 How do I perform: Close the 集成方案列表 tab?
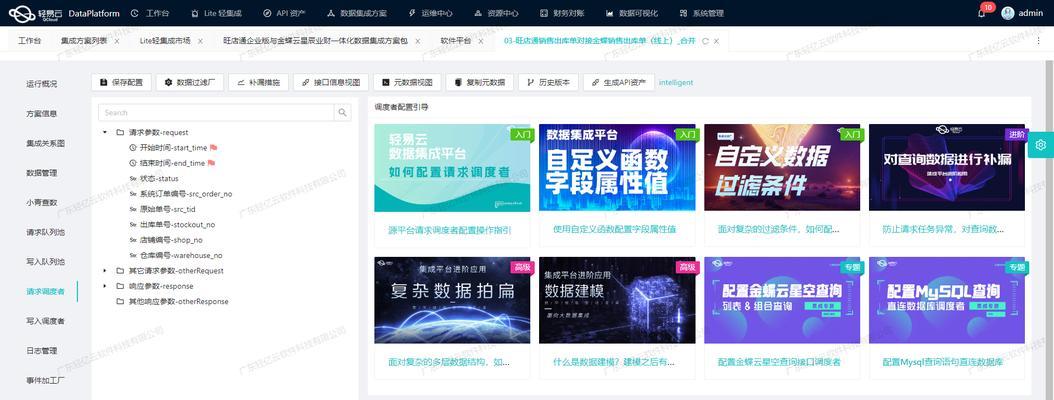click(x=117, y=41)
